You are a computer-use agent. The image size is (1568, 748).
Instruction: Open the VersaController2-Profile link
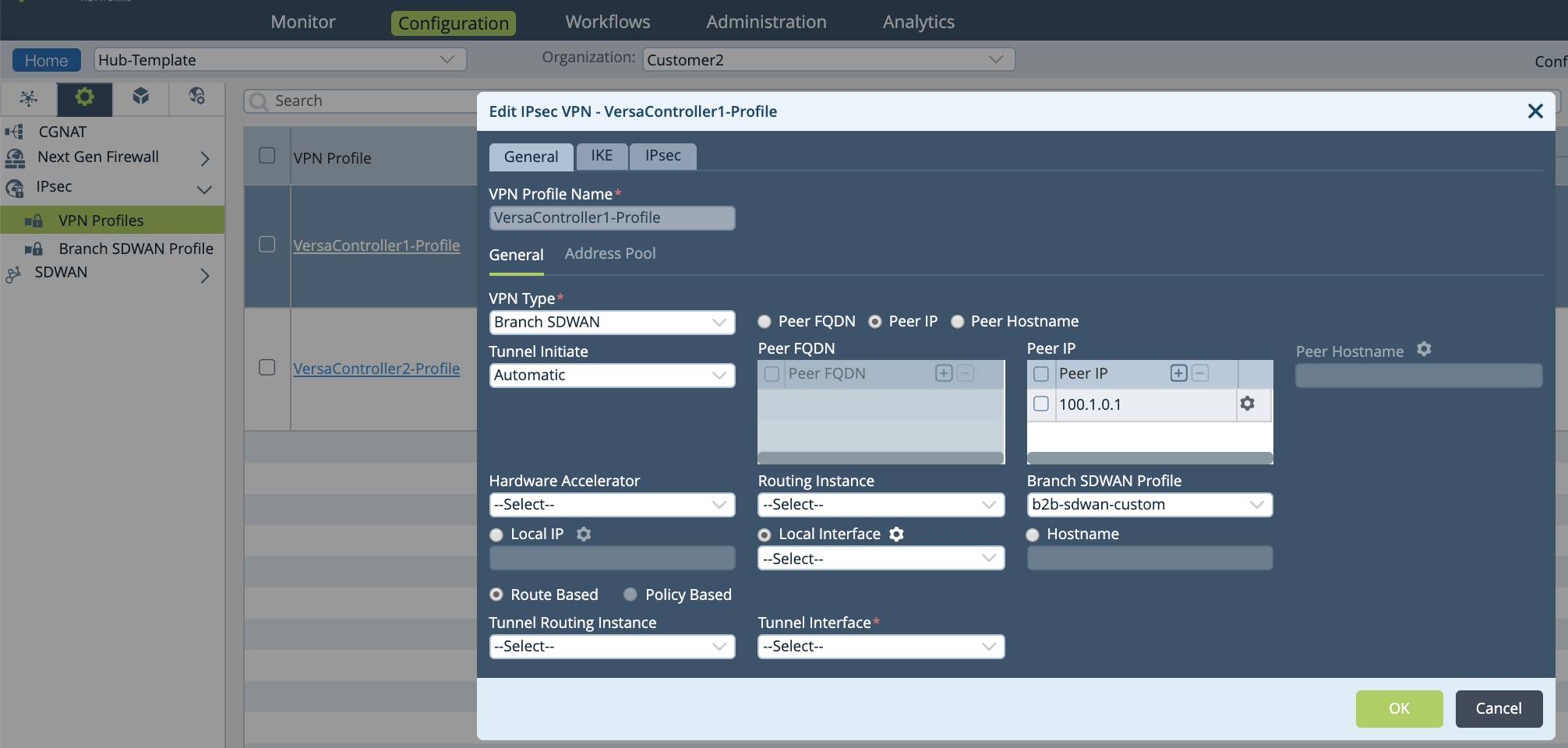pos(376,369)
